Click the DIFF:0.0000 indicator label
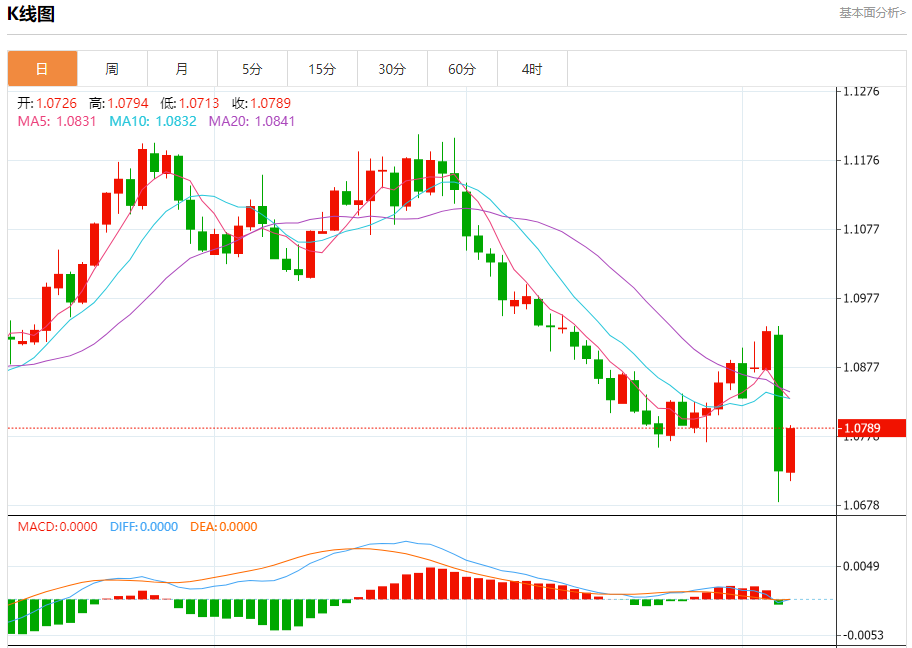912x648 pixels. 144,526
